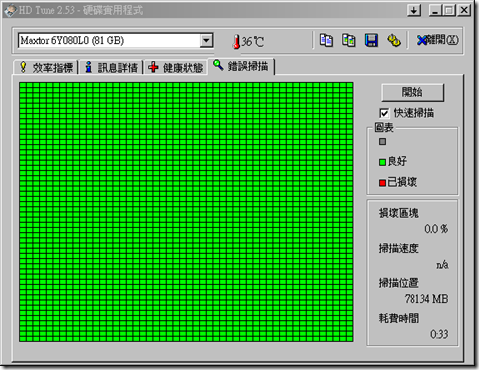Click the 0:33 elapsed time value
The image size is (479, 370).
pos(439,334)
